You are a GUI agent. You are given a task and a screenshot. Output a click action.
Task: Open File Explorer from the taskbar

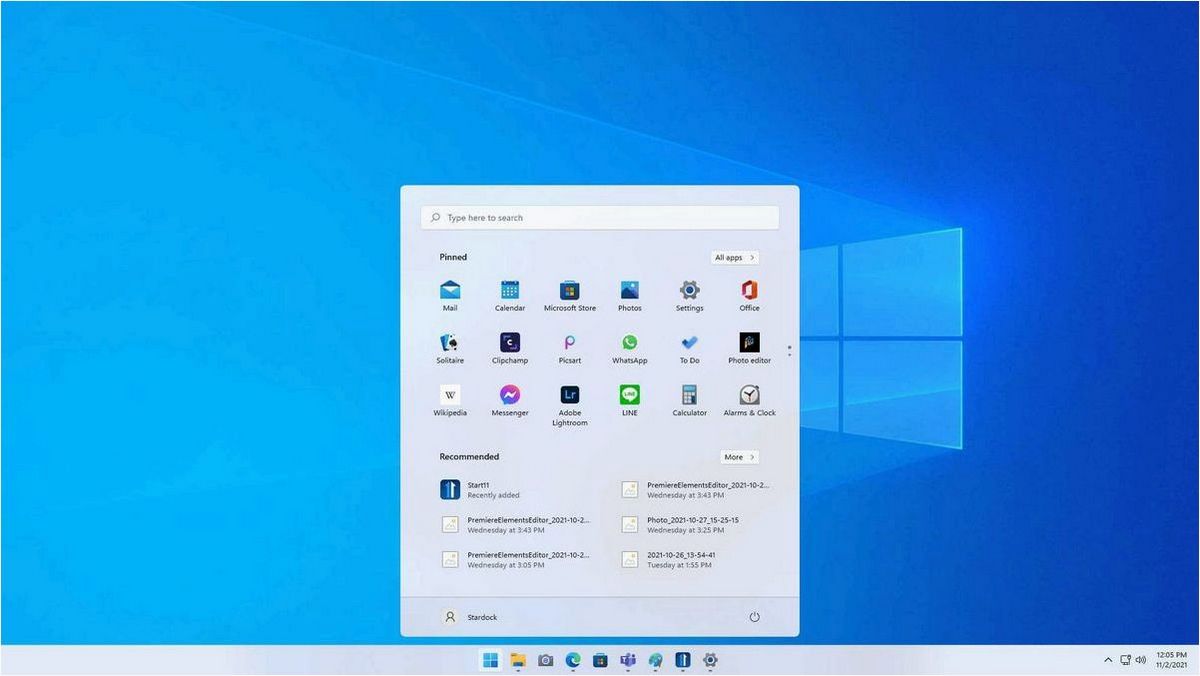click(x=518, y=660)
